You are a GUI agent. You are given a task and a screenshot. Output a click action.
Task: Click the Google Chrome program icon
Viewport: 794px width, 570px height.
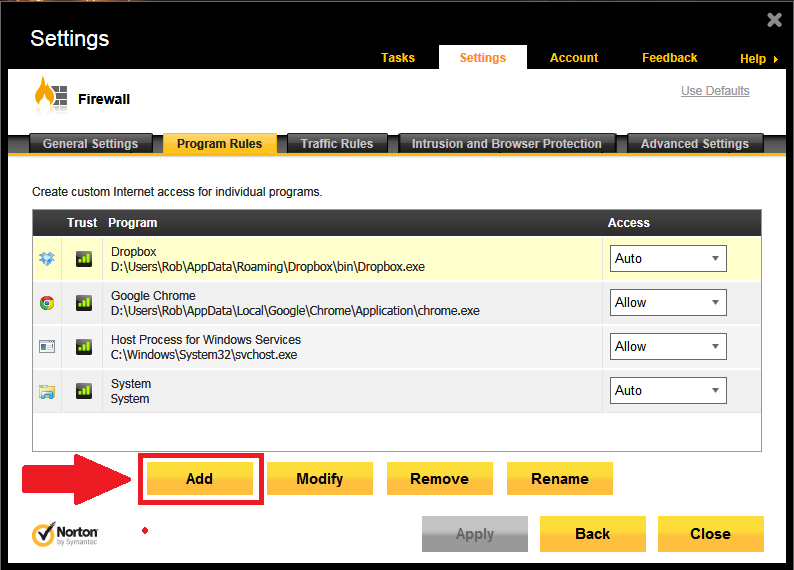(47, 303)
